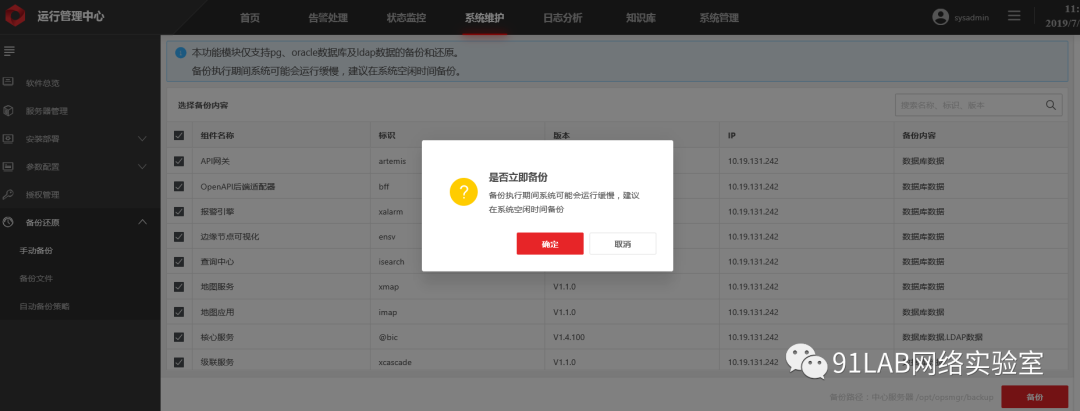Click the xmap identifier cell
This screenshot has width=1080, height=411.
click(x=388, y=287)
